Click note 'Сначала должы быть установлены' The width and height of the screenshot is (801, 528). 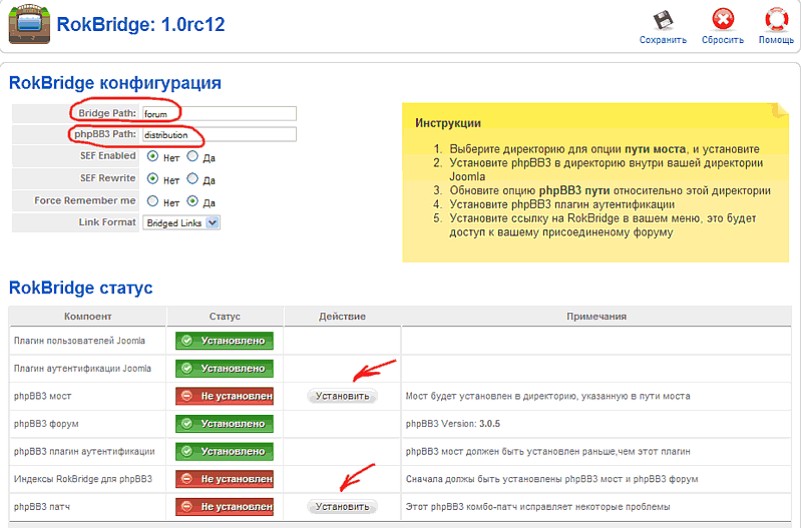[x=552, y=479]
